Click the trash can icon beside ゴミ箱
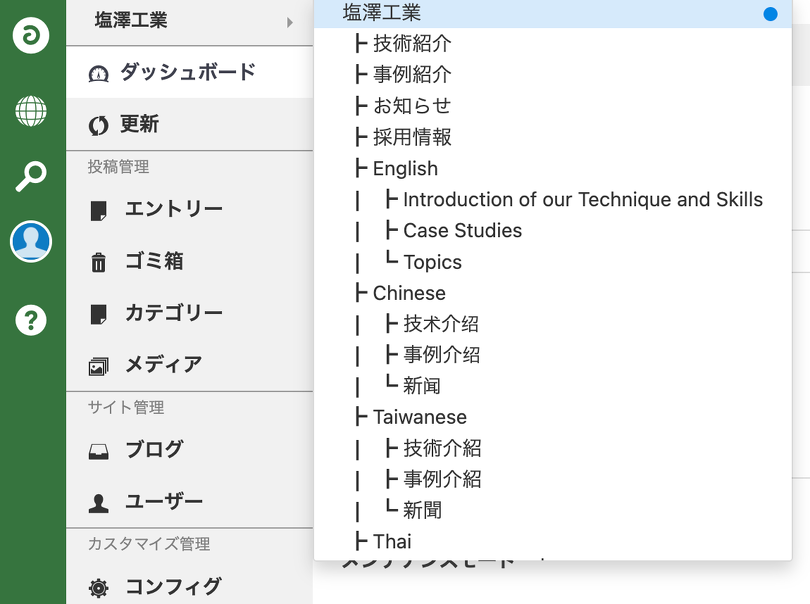 coord(98,262)
